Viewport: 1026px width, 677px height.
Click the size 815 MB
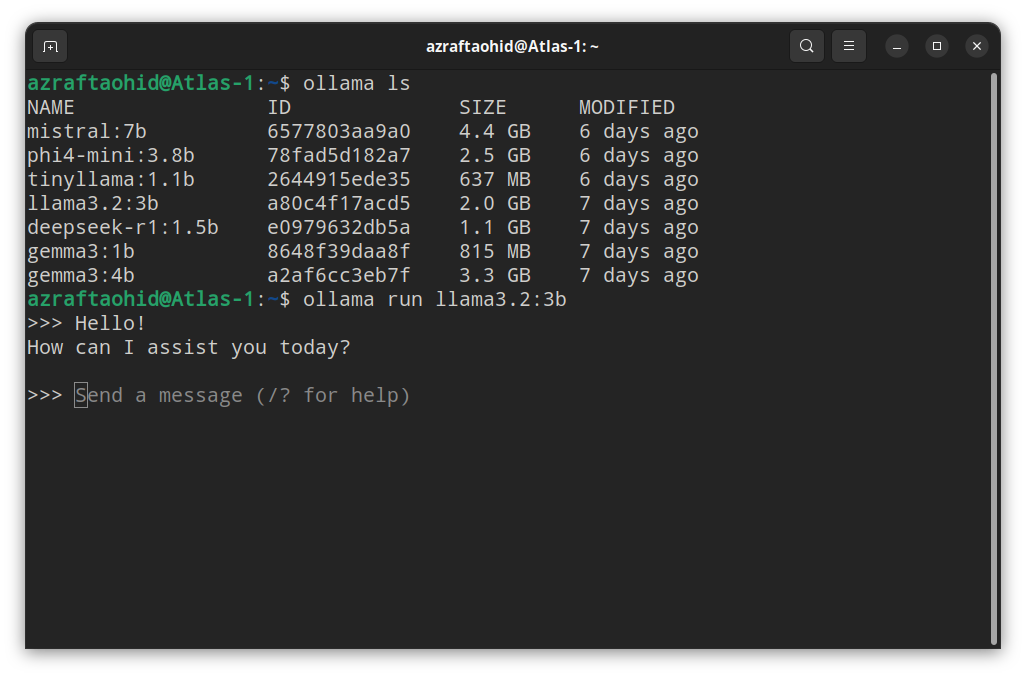tap(495, 252)
